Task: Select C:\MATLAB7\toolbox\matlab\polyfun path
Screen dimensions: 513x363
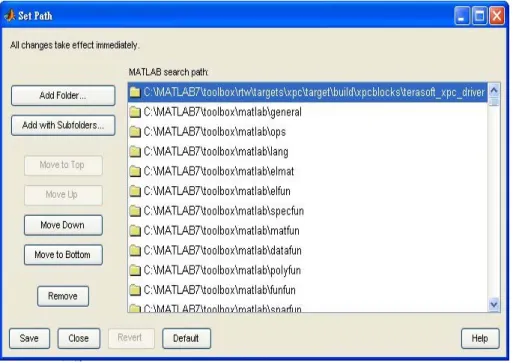Action: click(x=307, y=270)
